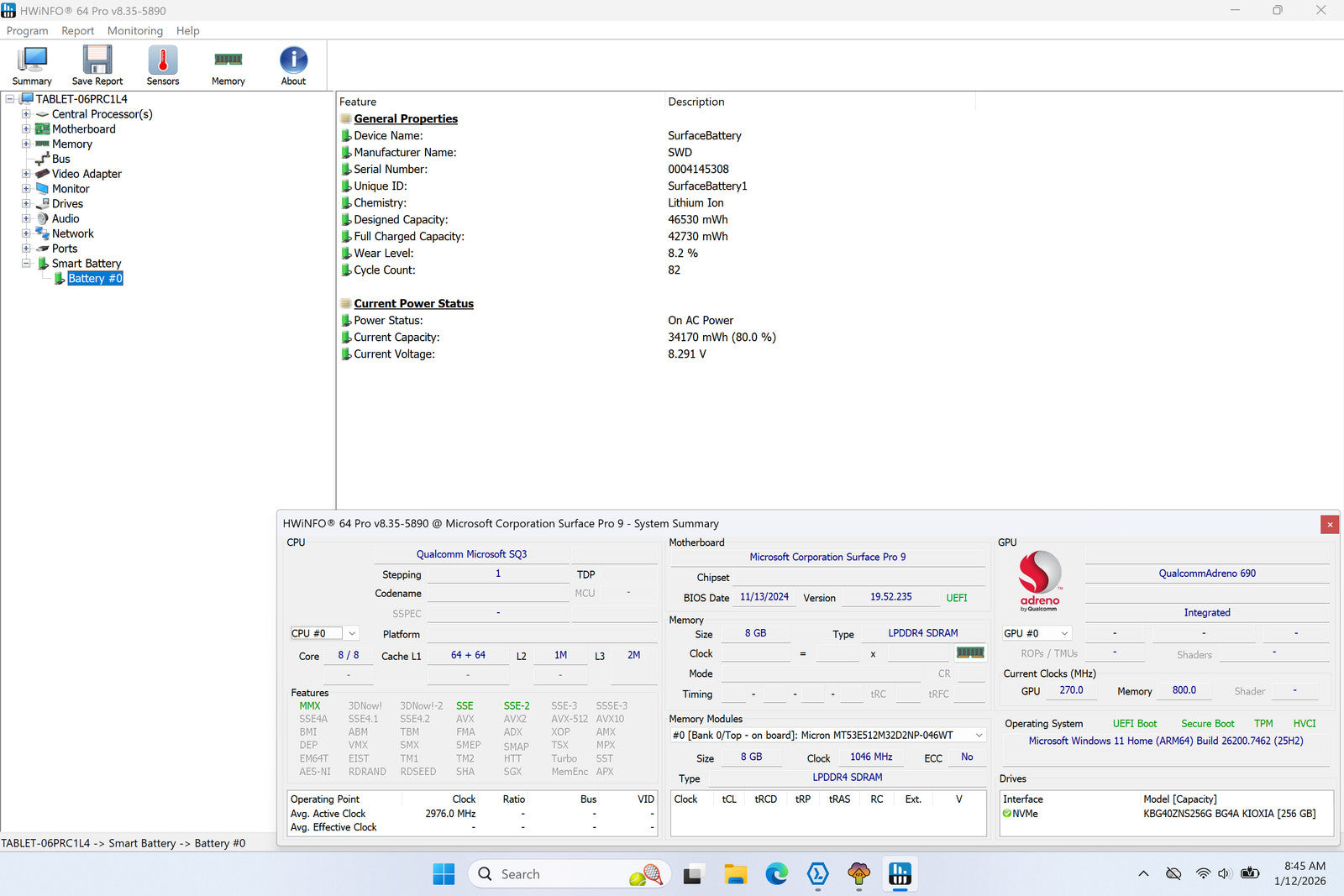
Task: Click the memory module icon beside Clock
Action: click(970, 652)
